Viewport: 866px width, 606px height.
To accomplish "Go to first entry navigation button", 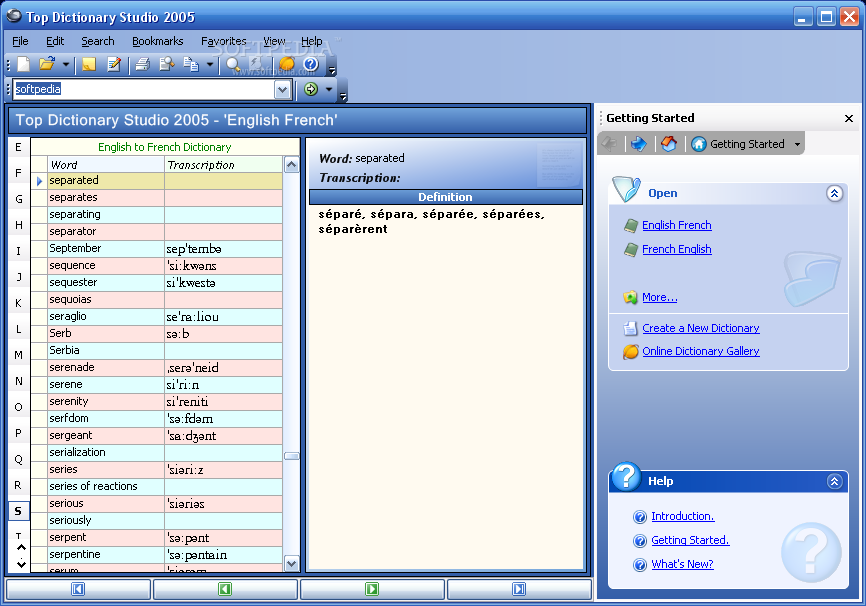I will (78, 589).
